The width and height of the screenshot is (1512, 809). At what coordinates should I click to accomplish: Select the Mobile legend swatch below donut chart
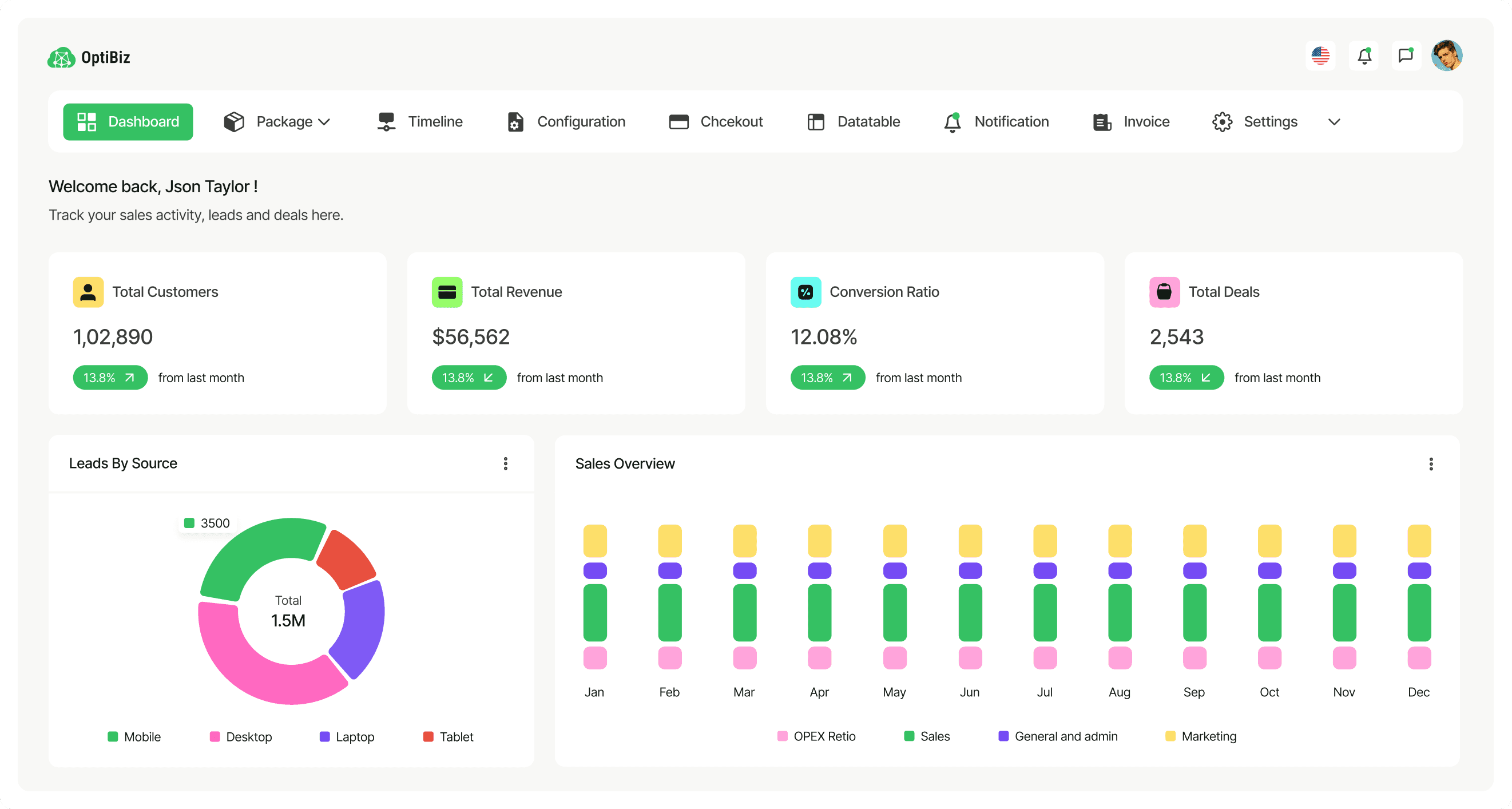(x=113, y=736)
